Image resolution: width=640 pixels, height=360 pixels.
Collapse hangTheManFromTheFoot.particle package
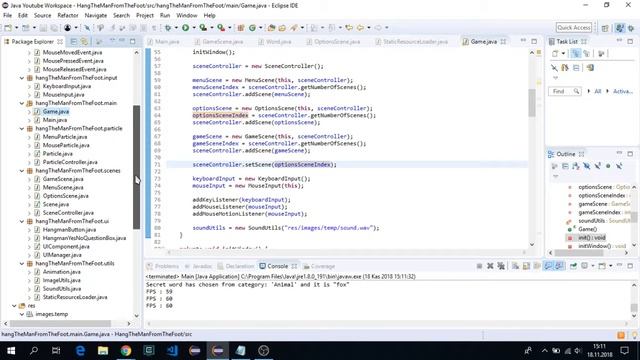tap(22, 129)
